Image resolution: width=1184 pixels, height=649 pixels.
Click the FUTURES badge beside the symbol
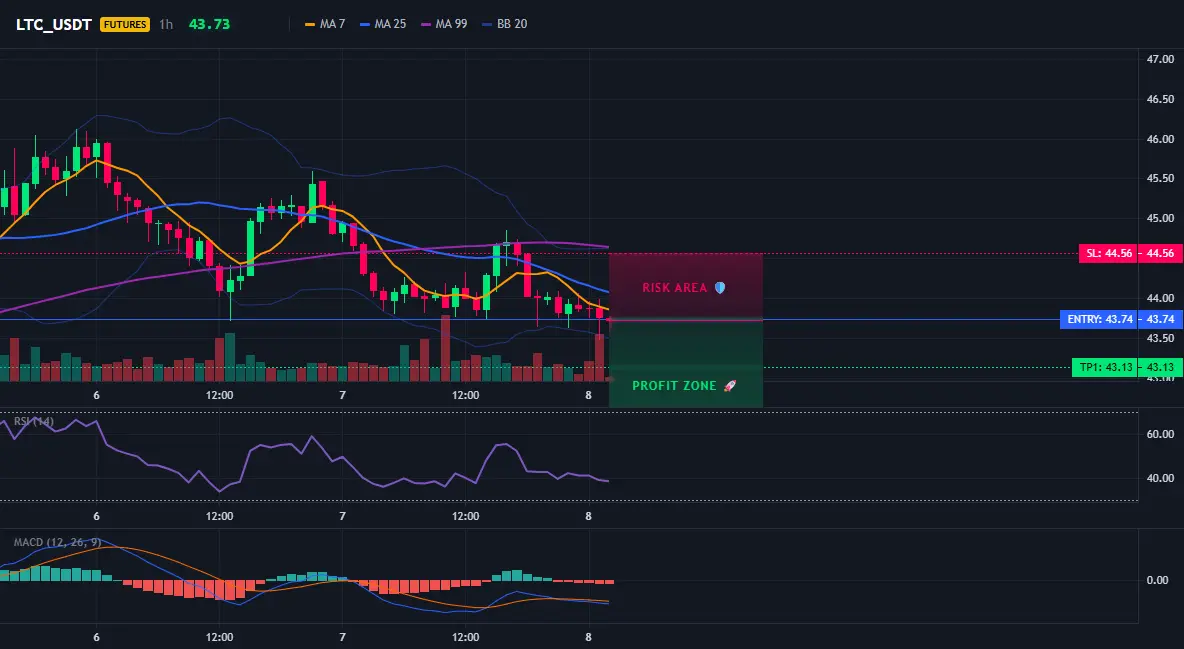click(125, 24)
